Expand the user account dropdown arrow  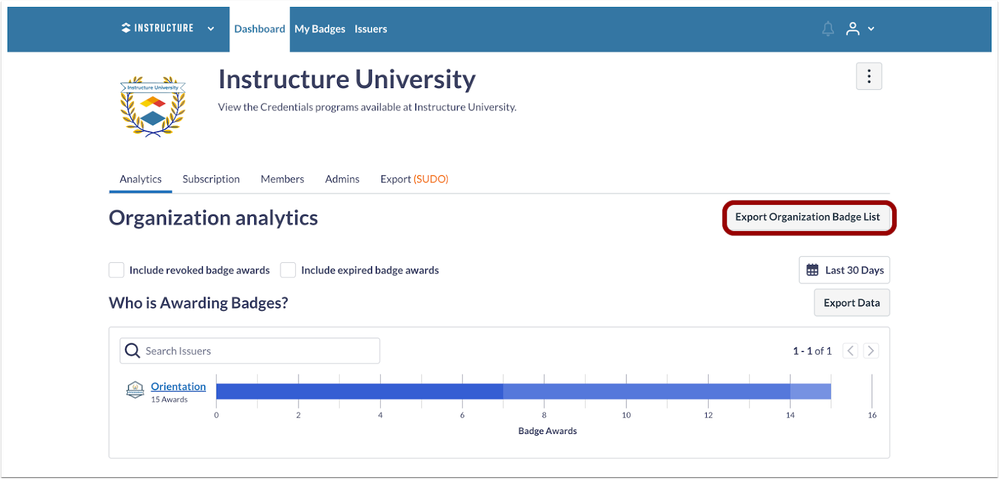[871, 29]
